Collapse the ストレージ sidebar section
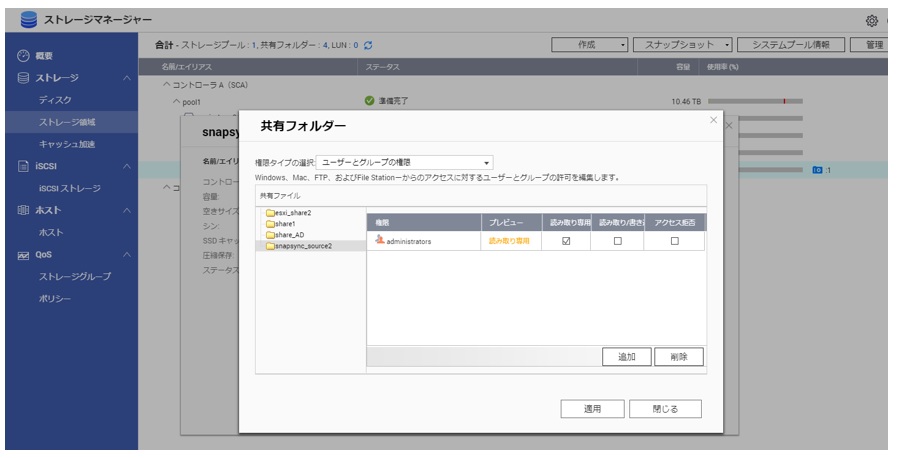 tap(126, 78)
